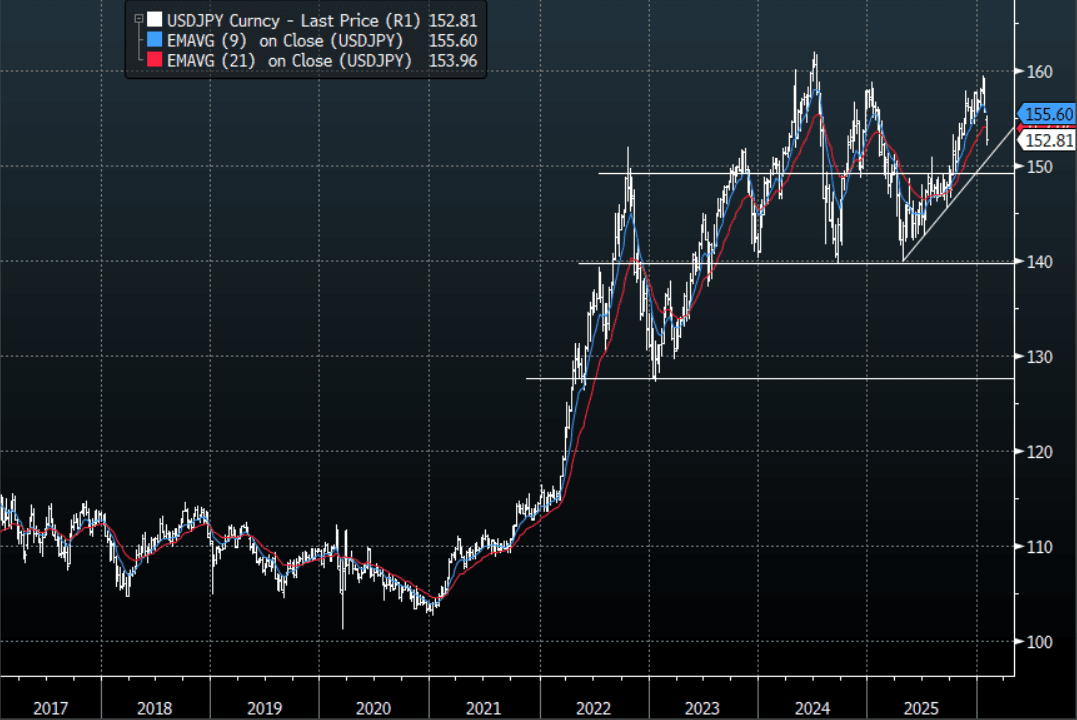The image size is (1077, 720).
Task: Click the 160 arrow marker on price axis
Action: click(x=1022, y=72)
